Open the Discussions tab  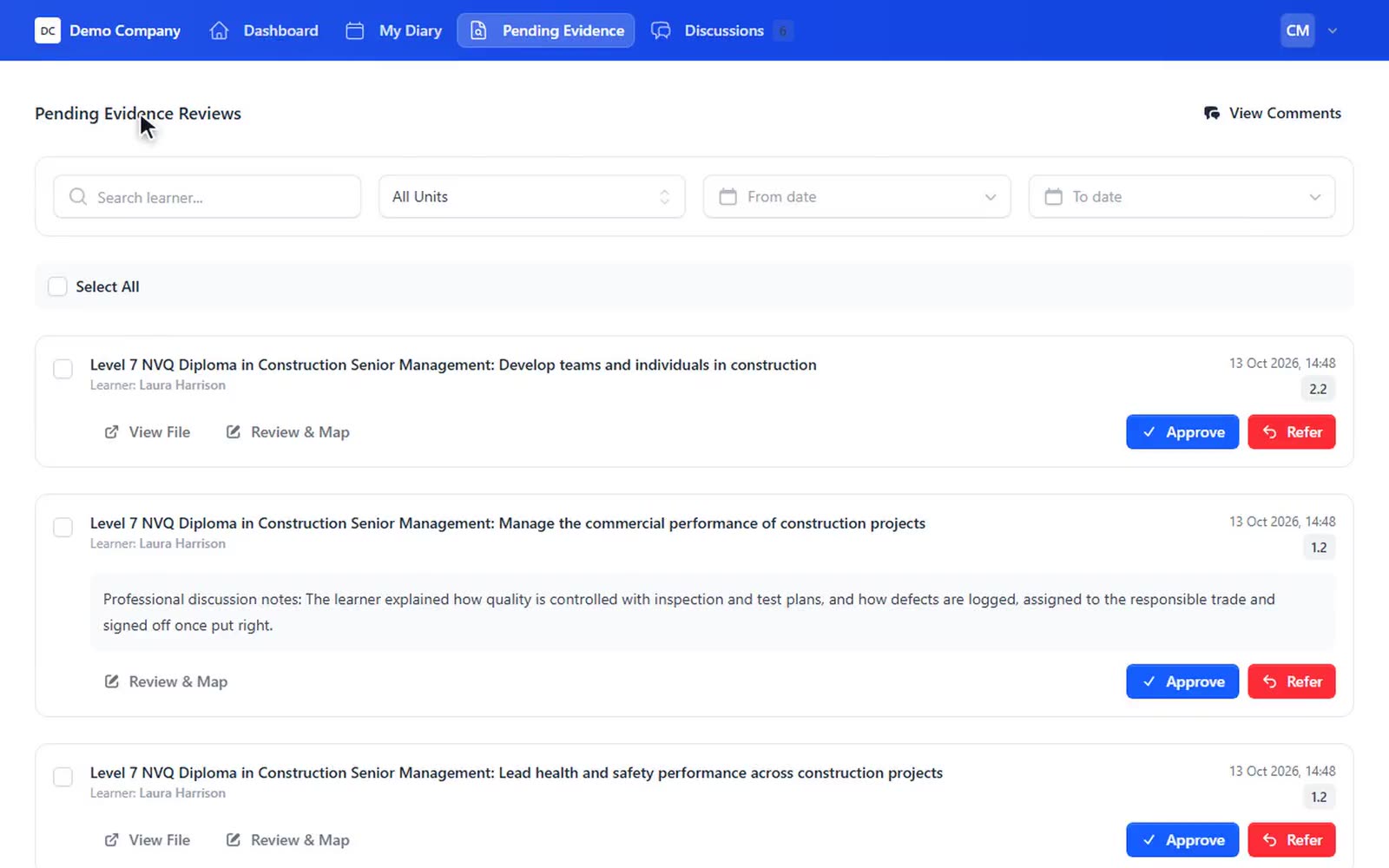click(x=721, y=30)
